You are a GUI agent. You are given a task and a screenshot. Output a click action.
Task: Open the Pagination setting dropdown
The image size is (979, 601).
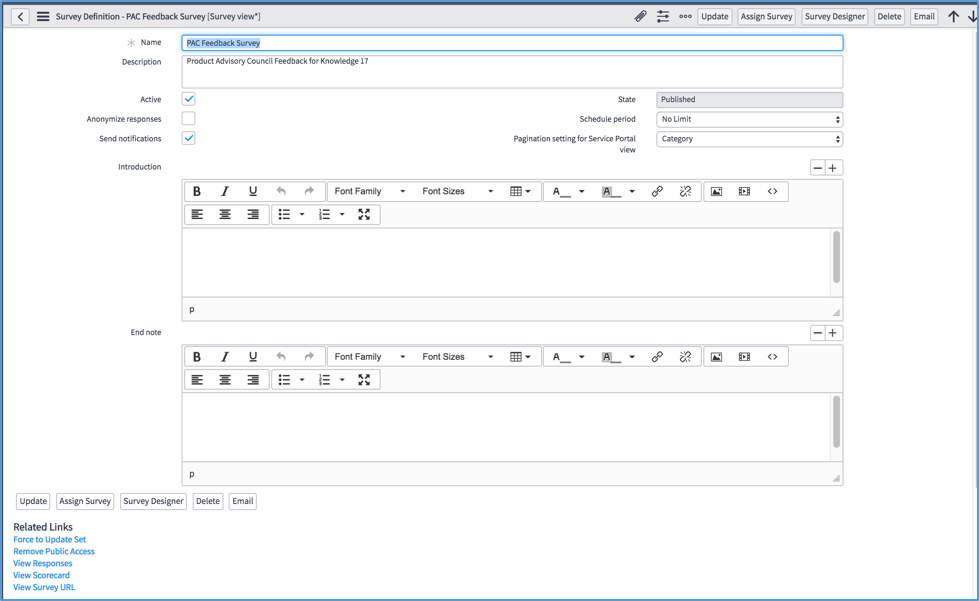coord(749,138)
